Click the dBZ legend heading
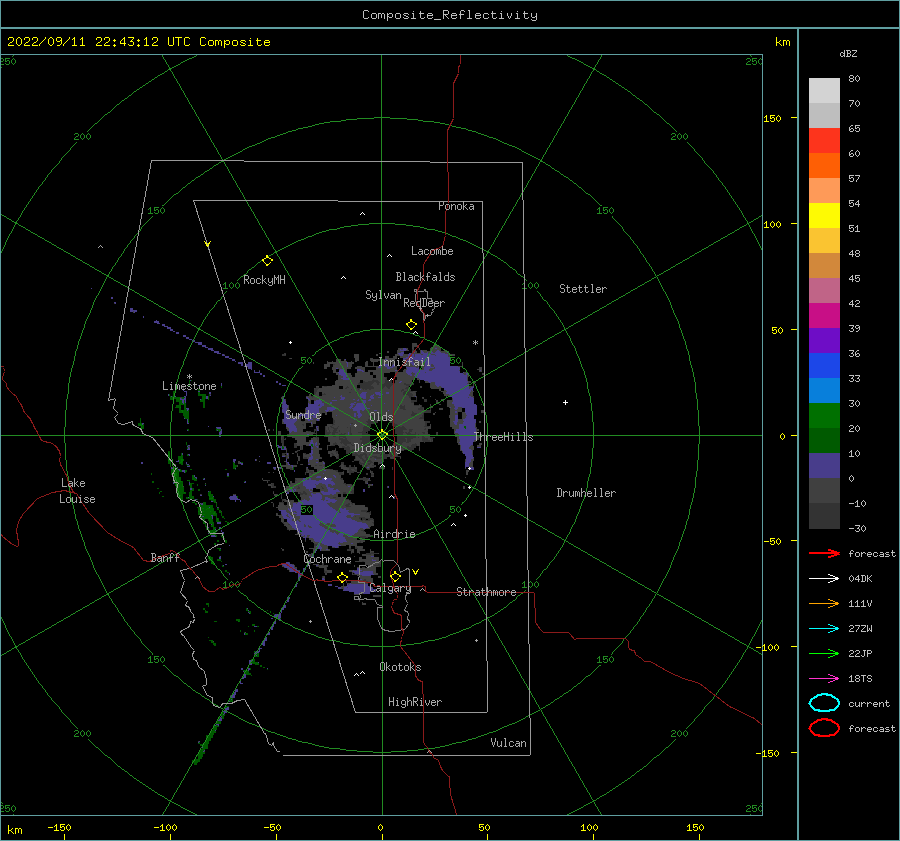 848,54
